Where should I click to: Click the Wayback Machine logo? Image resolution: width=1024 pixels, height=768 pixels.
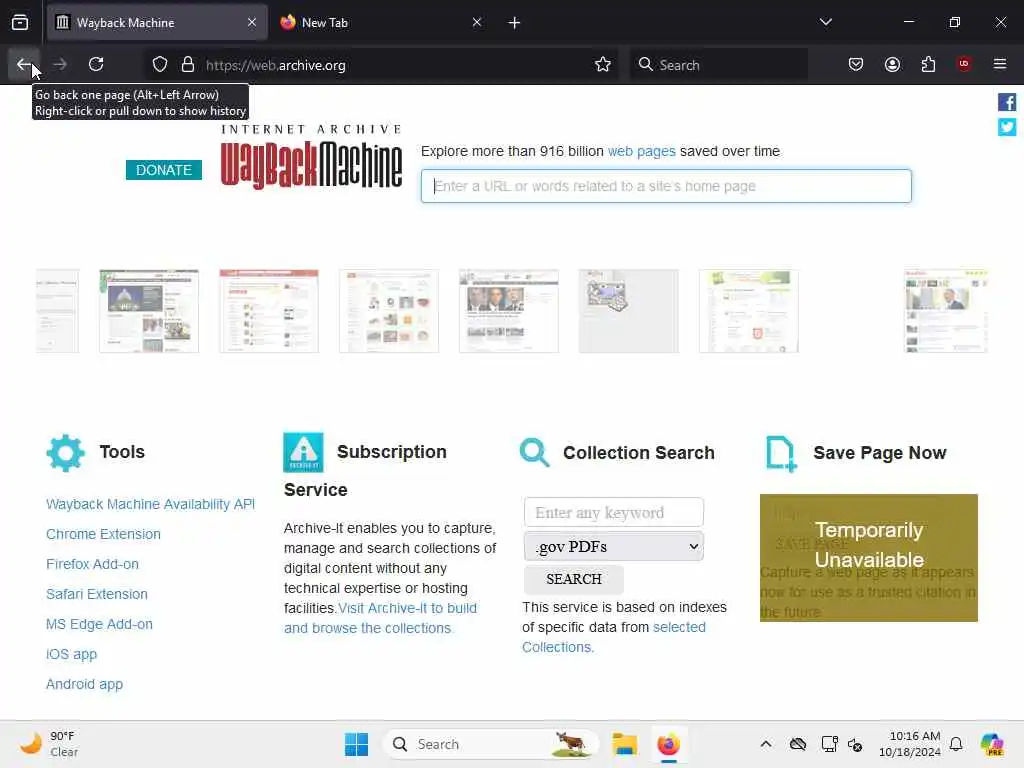311,157
